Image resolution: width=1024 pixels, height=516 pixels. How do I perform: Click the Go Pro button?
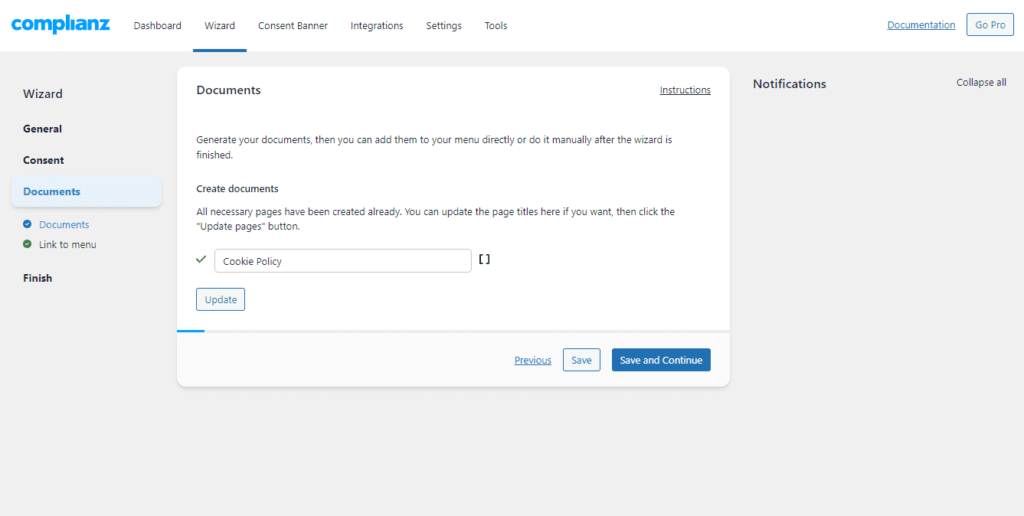pos(989,25)
